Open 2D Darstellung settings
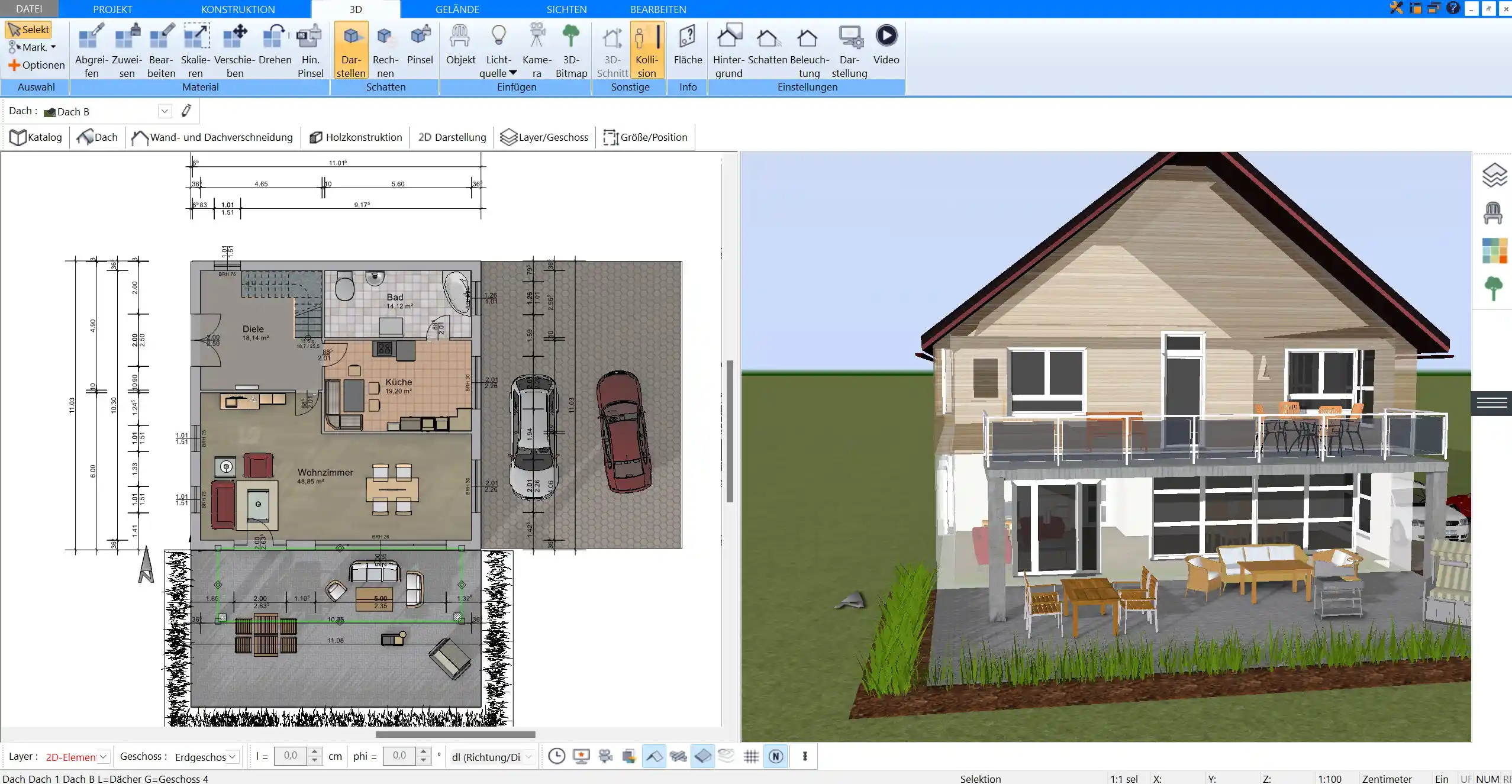 (x=452, y=137)
